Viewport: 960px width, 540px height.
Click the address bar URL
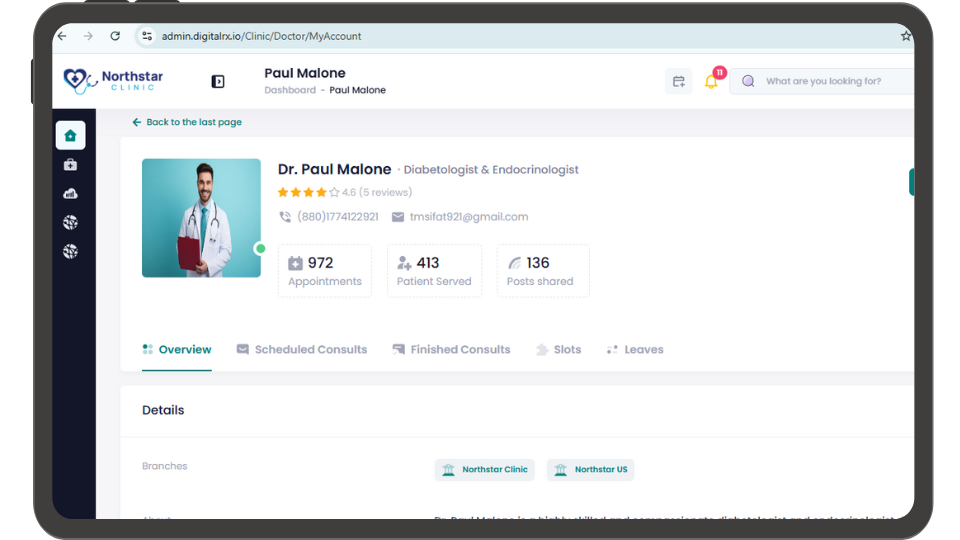(261, 36)
